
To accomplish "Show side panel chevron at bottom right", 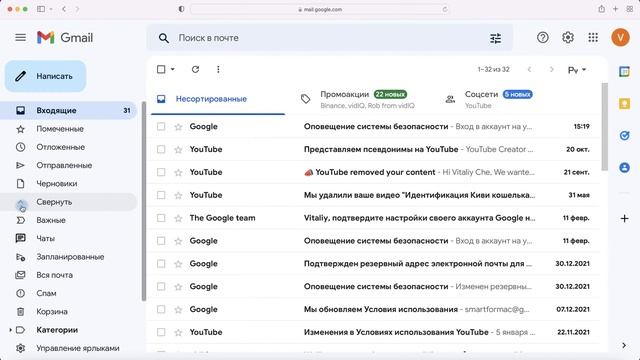I will point(624,346).
